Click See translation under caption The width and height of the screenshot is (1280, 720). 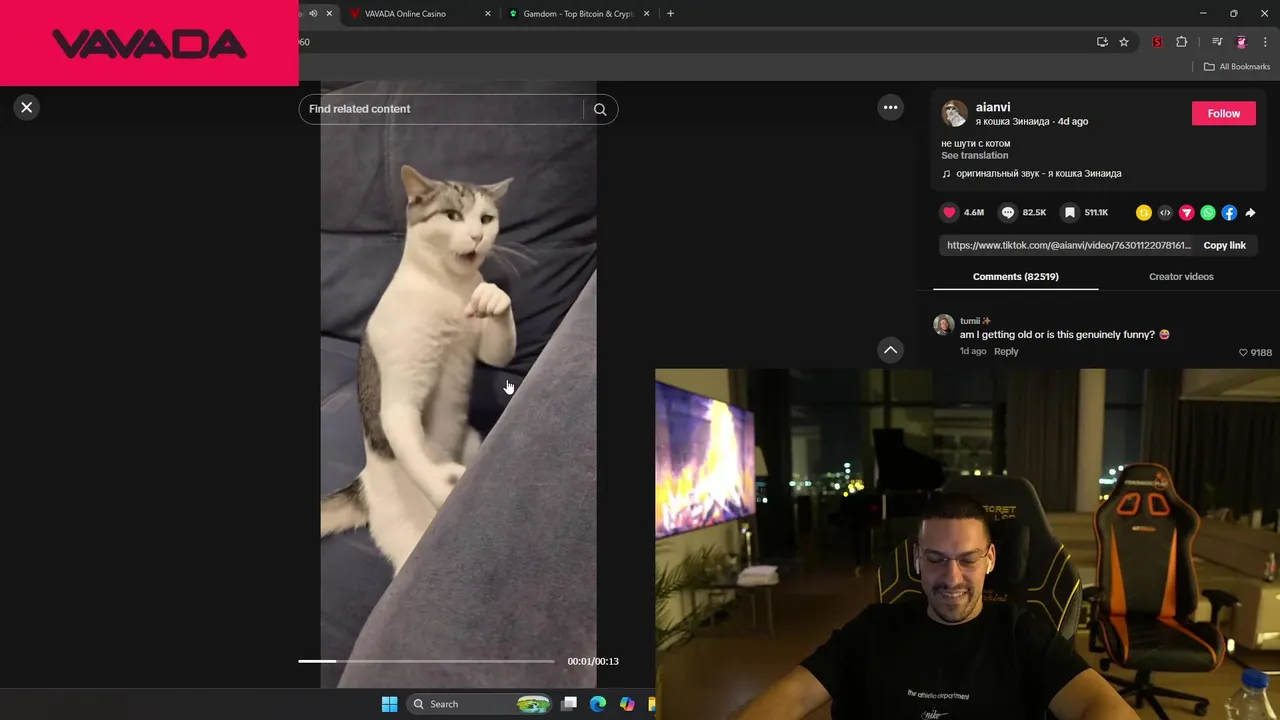(974, 155)
